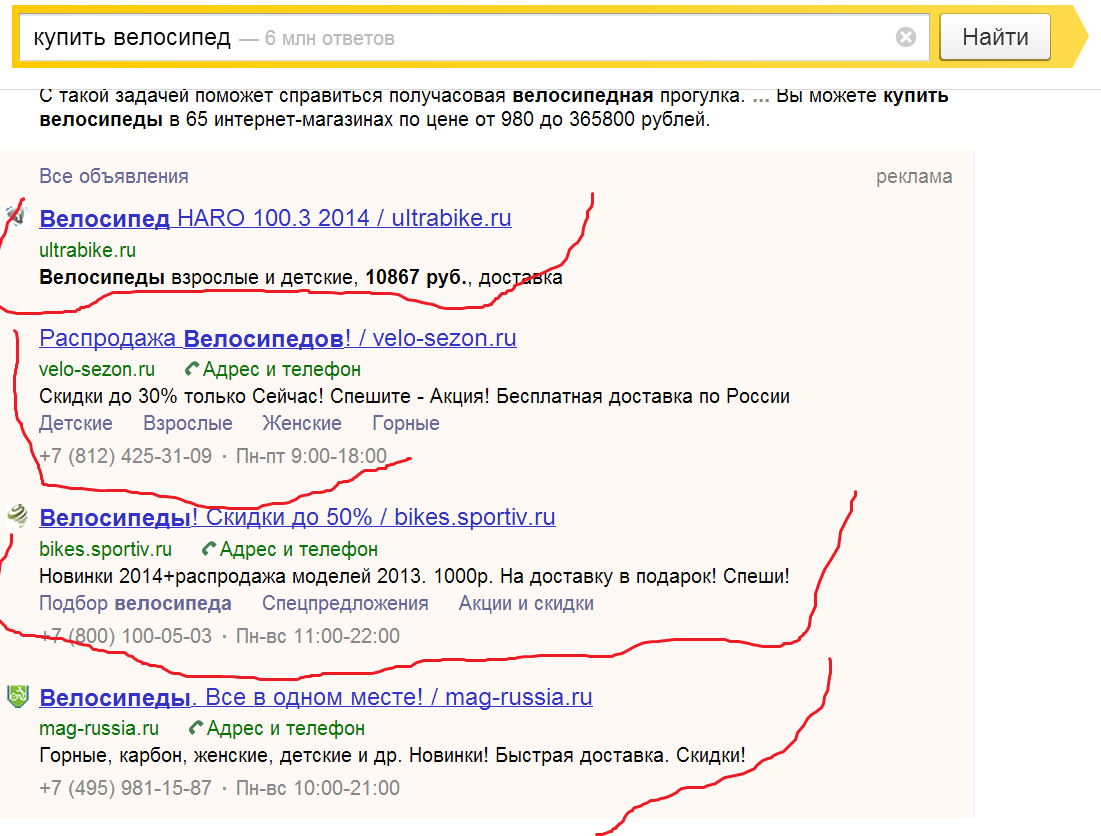1101x836 pixels.
Task: Open green ultrabike.ru URL link
Action: pyautogui.click(x=88, y=250)
